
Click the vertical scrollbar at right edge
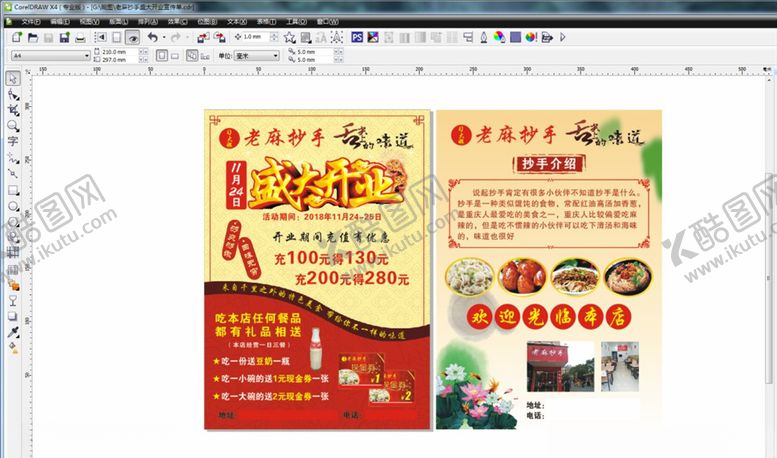770,278
